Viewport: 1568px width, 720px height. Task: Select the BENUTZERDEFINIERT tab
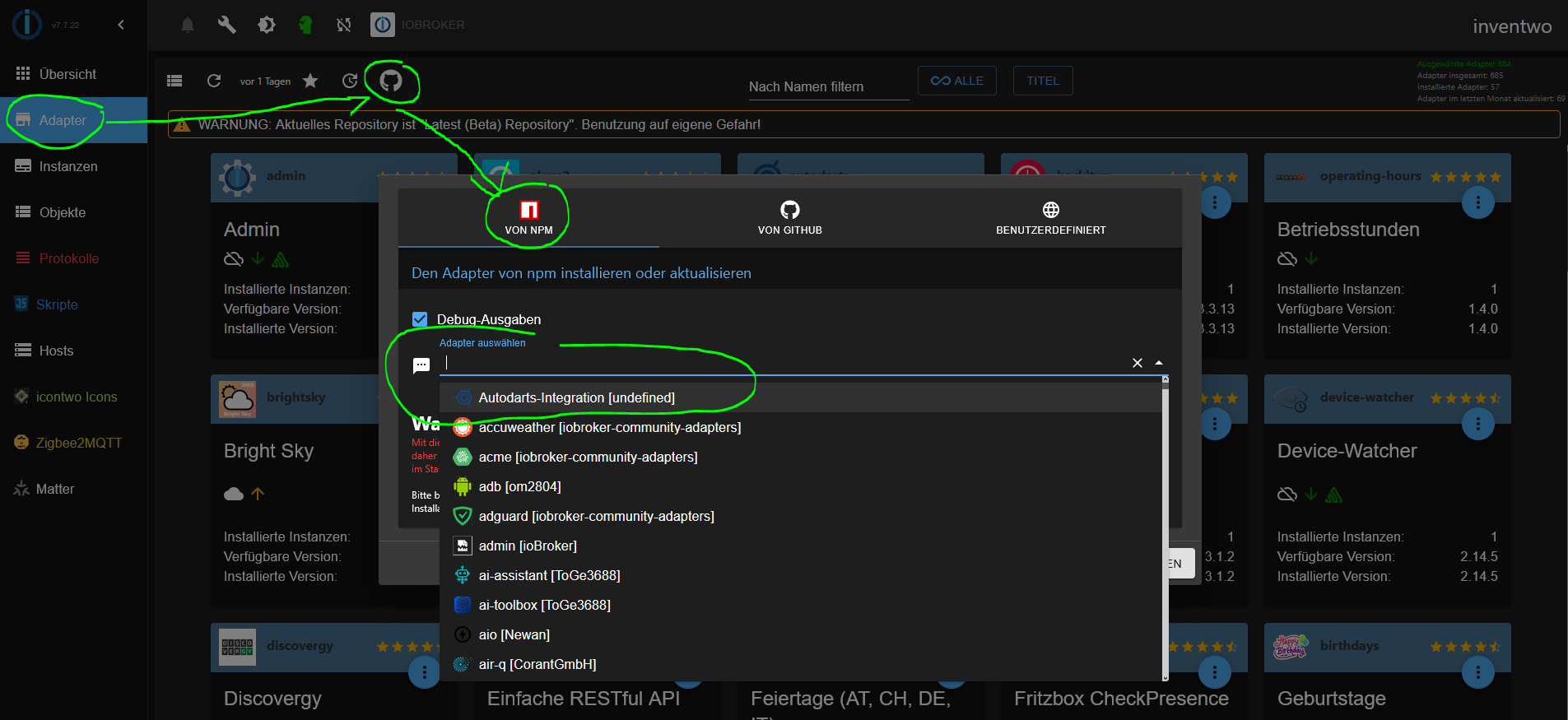pyautogui.click(x=1051, y=218)
